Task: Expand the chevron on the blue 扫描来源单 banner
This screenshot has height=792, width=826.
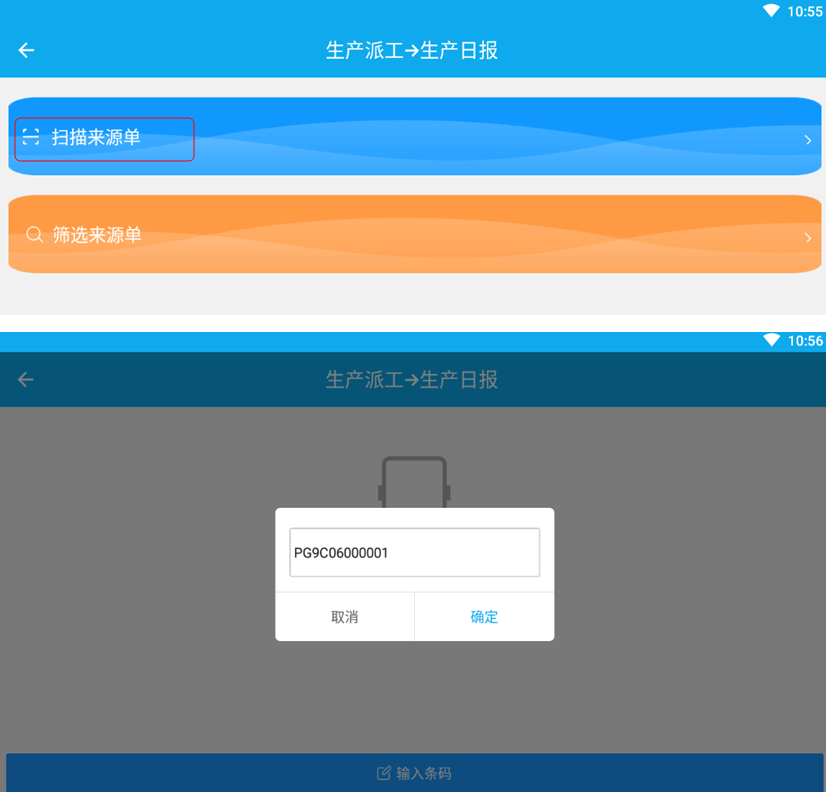Action: click(808, 140)
